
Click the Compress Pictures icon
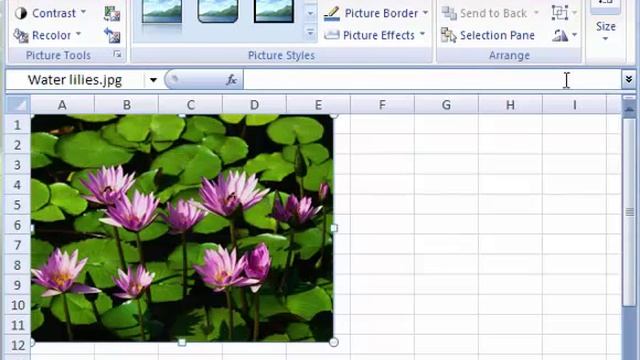tap(111, 13)
